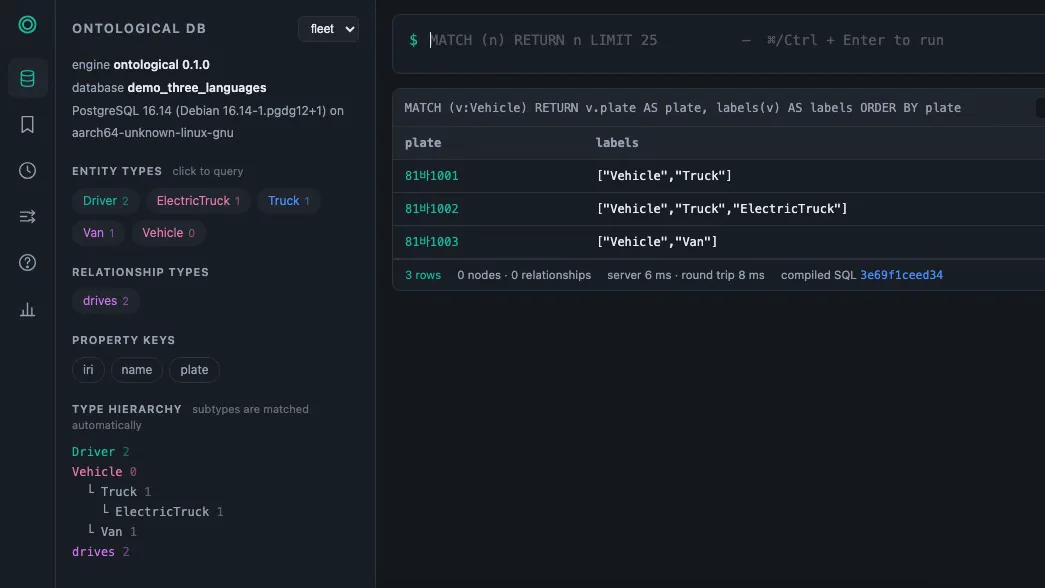The image size is (1045, 588).
Task: Select the iri property key chip
Action: pyautogui.click(x=88, y=370)
